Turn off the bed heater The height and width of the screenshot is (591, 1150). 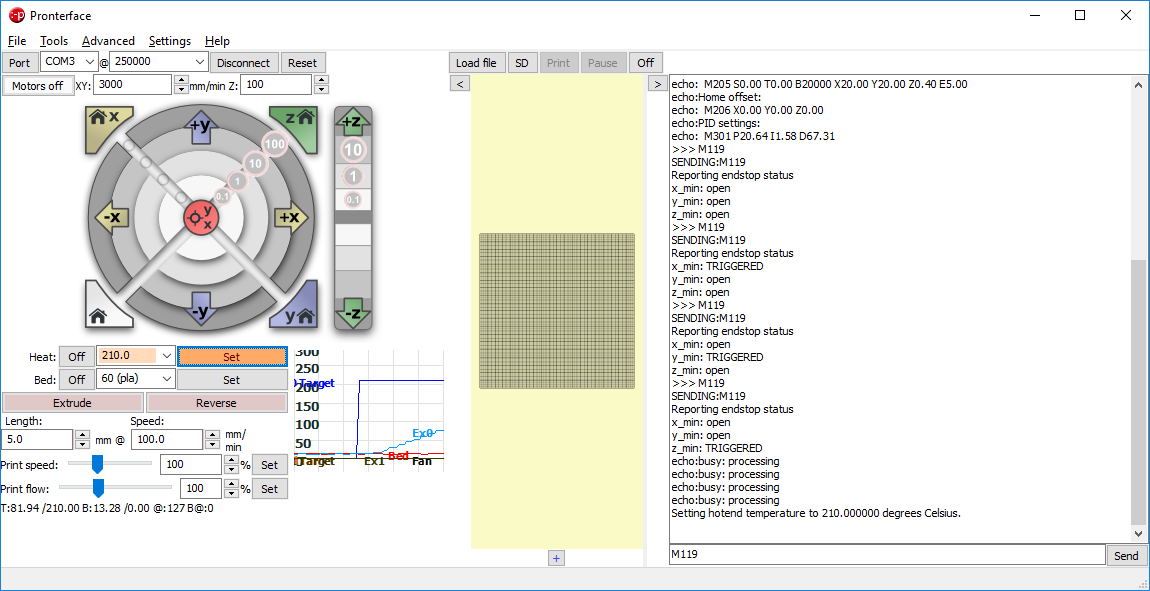tap(76, 379)
